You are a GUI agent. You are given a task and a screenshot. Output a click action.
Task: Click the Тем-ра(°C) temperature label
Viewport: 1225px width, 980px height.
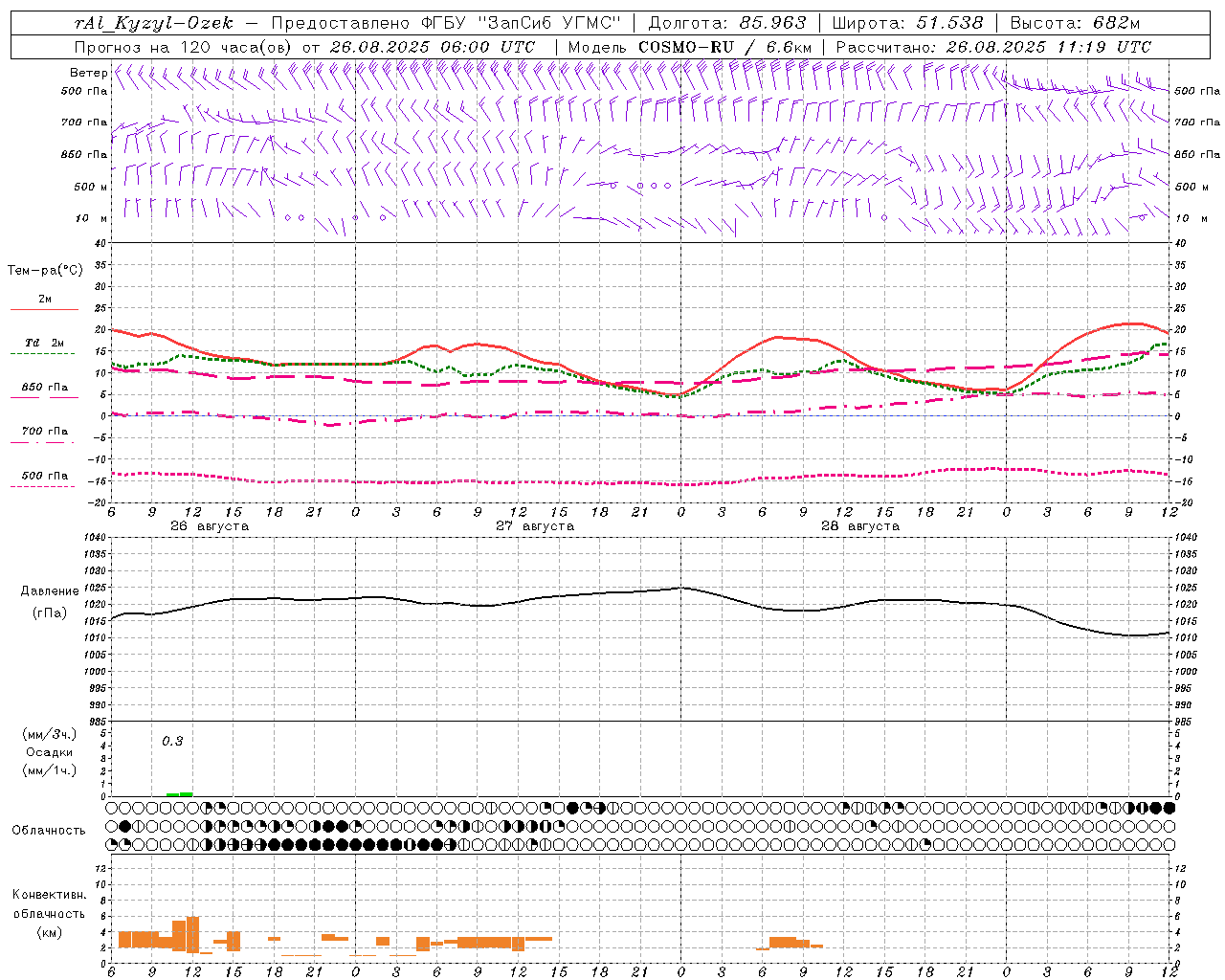tap(45, 270)
